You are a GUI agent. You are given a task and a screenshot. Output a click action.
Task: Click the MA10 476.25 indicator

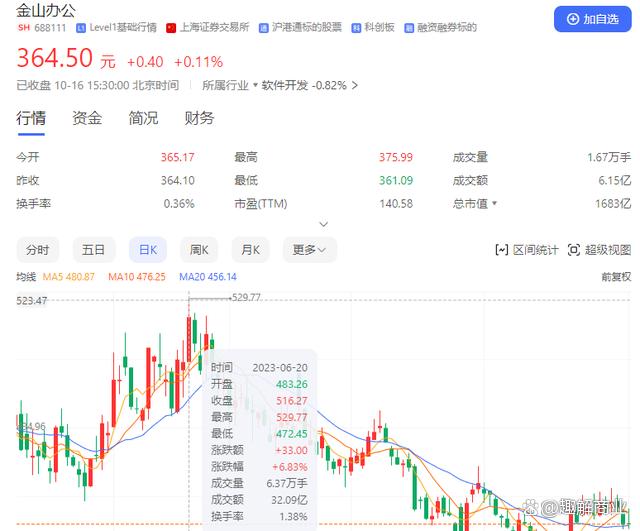click(x=137, y=277)
